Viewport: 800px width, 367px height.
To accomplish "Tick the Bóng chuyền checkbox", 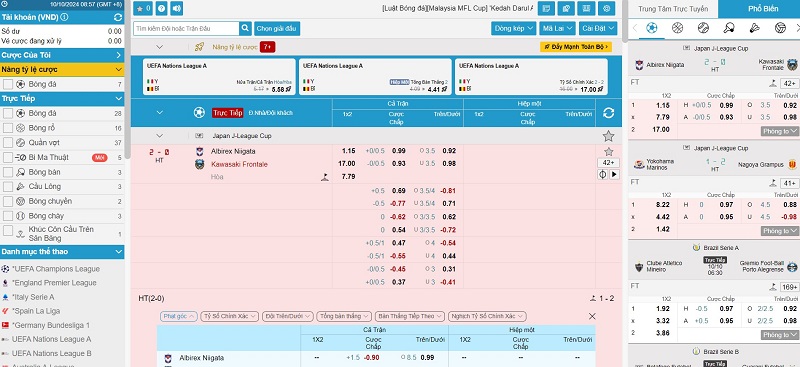I will [x=8, y=202].
